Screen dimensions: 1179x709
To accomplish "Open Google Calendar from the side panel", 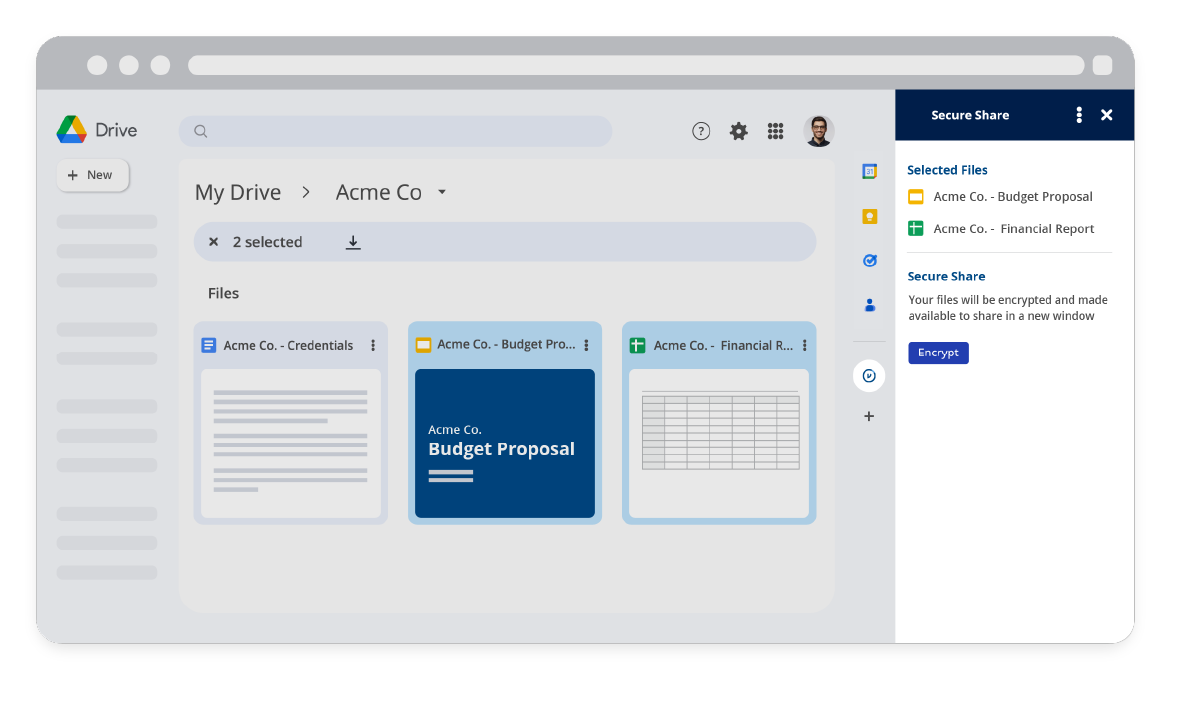I will click(x=869, y=172).
